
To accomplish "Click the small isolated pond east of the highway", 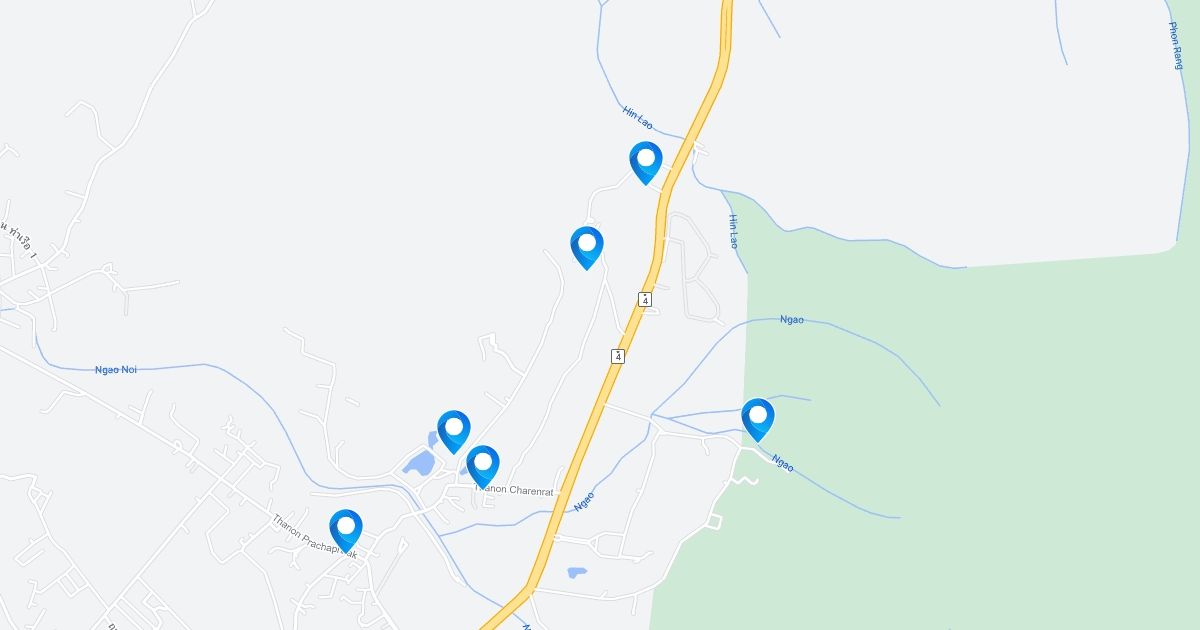I will 577,573.
